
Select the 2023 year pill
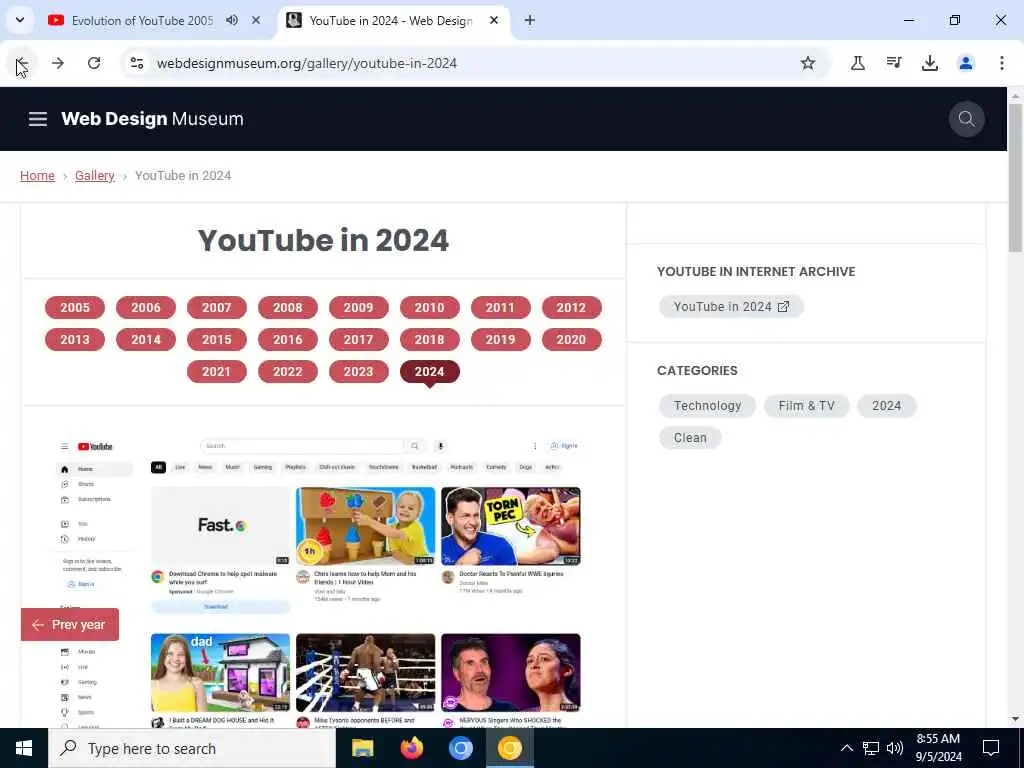pos(359,372)
